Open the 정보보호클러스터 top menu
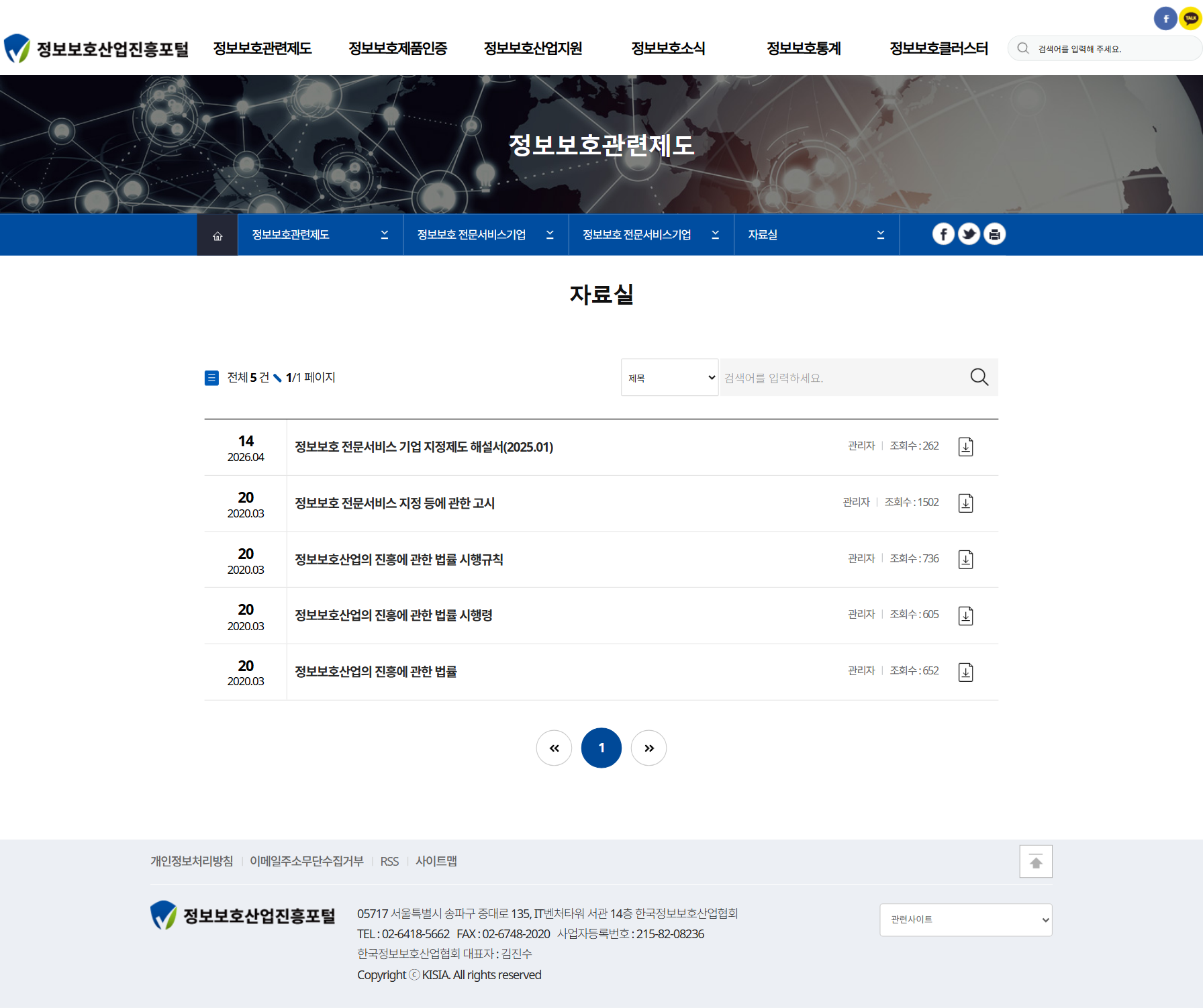The height and width of the screenshot is (1008, 1203). pyautogui.click(x=939, y=48)
